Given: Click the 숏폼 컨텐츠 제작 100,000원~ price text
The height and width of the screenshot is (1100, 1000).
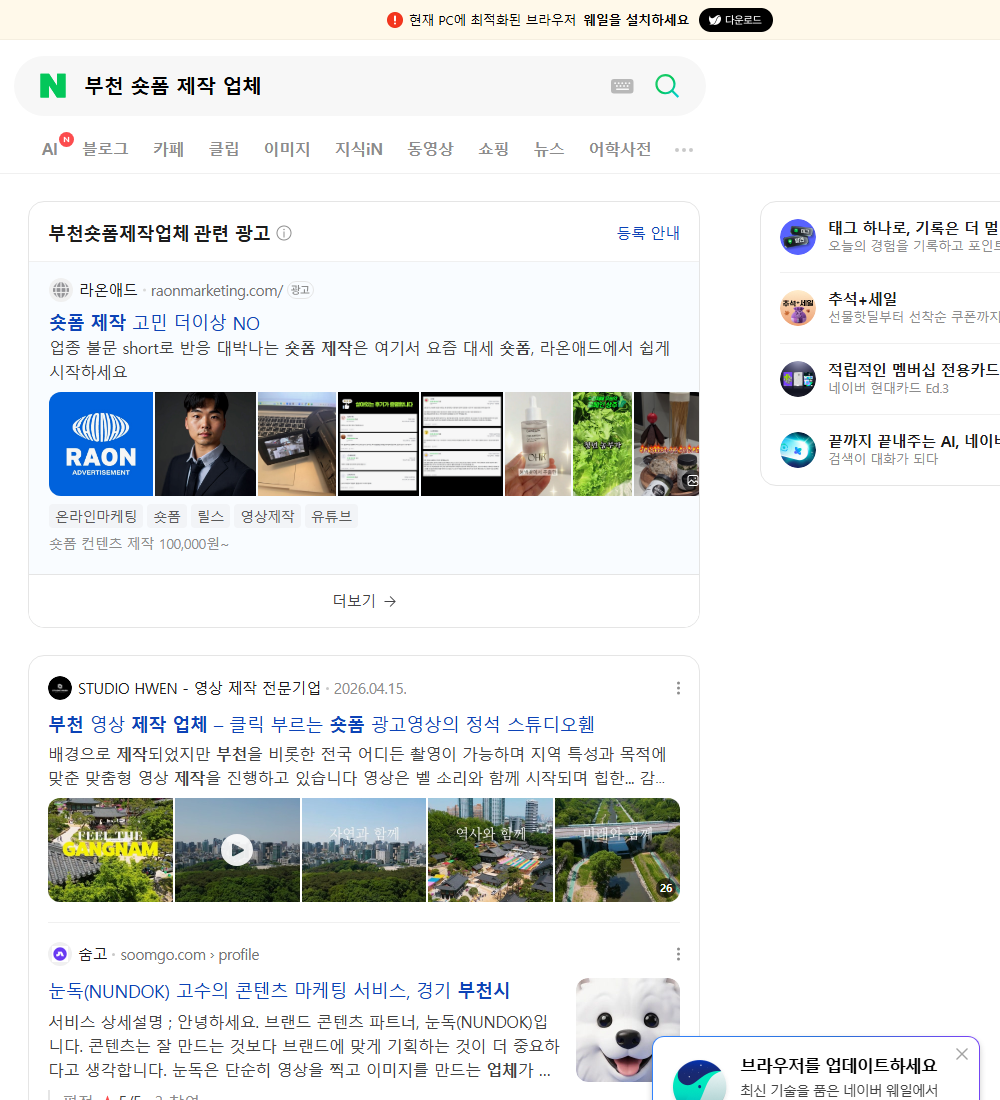Looking at the screenshot, I should (x=139, y=544).
